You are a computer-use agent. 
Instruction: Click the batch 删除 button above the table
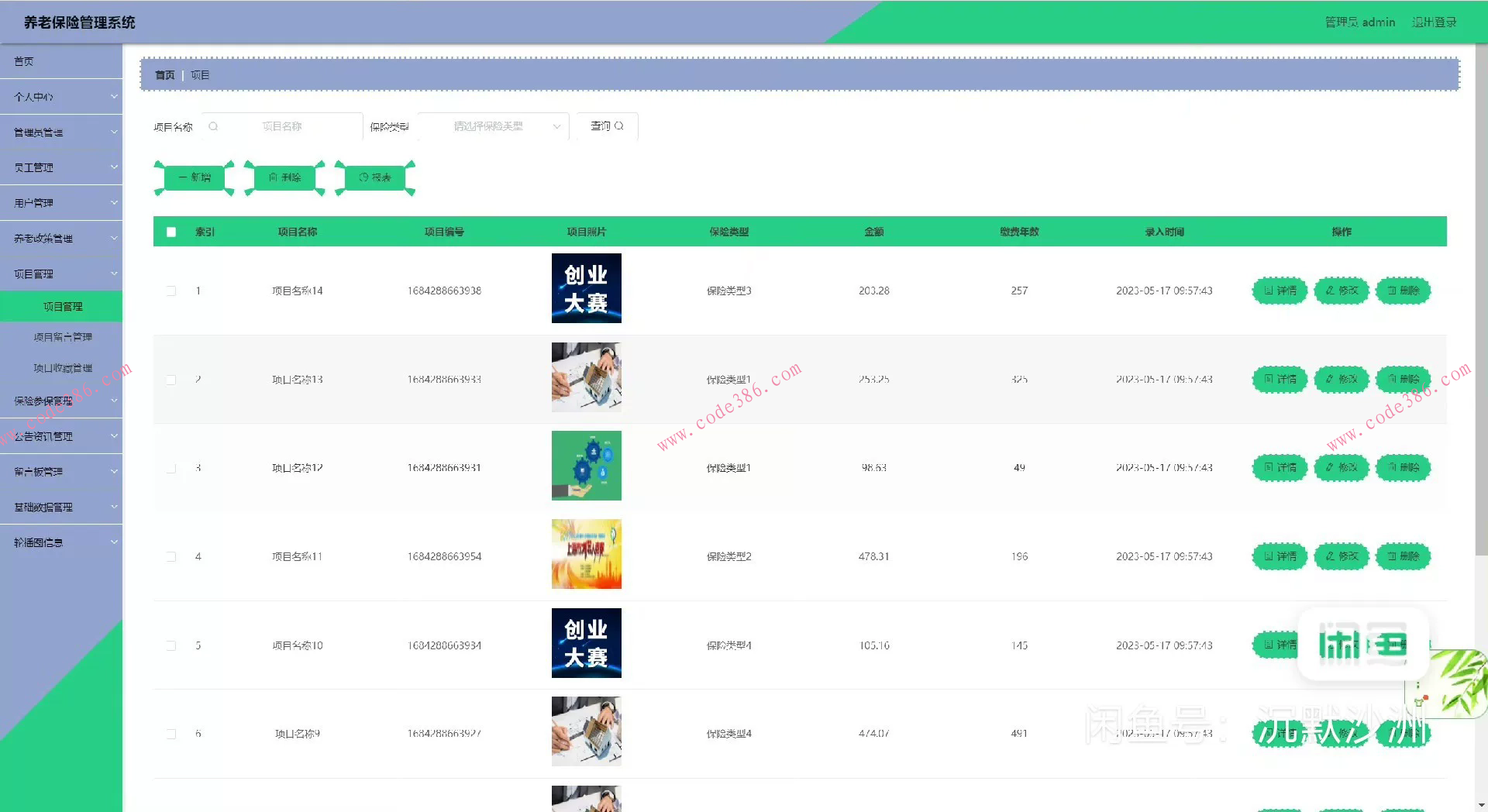284,177
